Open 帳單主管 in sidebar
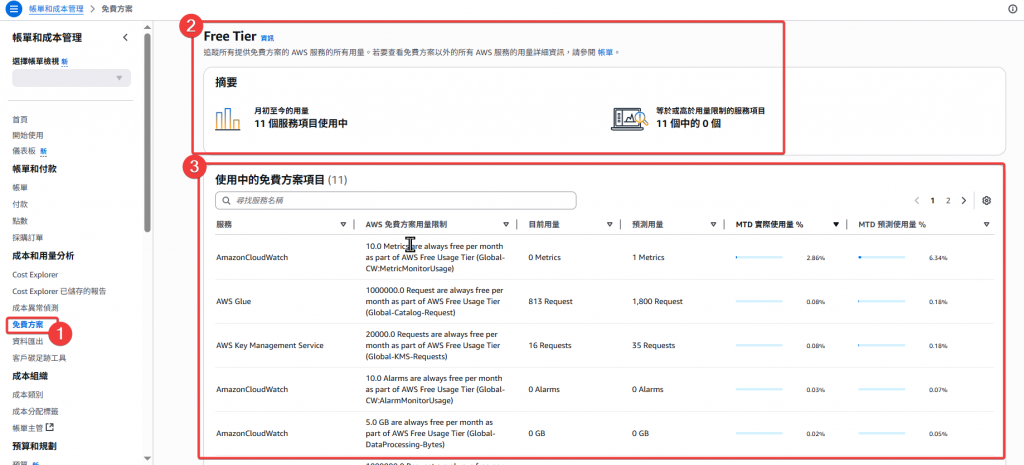1024x465 pixels. coord(27,428)
